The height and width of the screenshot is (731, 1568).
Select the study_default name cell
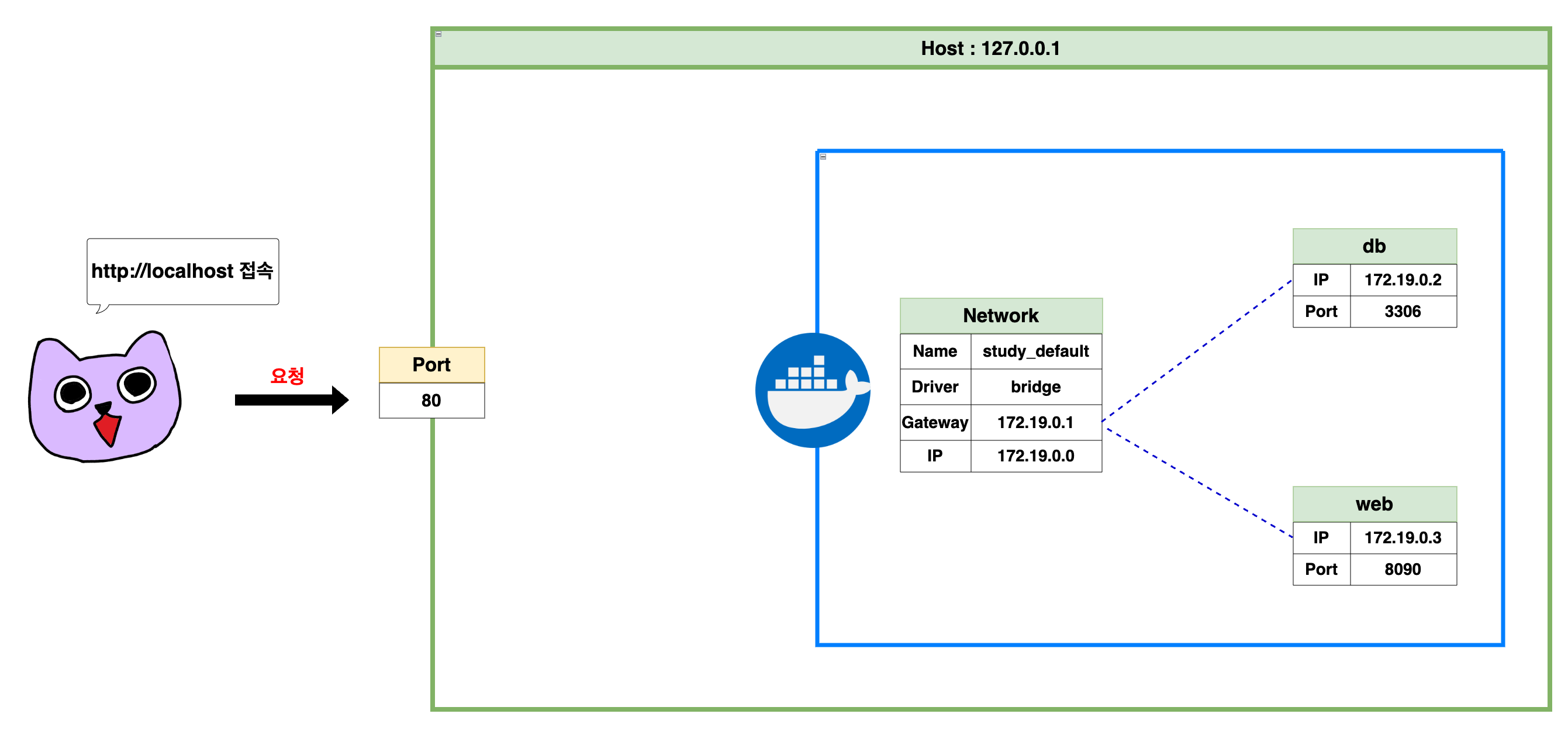point(1035,351)
